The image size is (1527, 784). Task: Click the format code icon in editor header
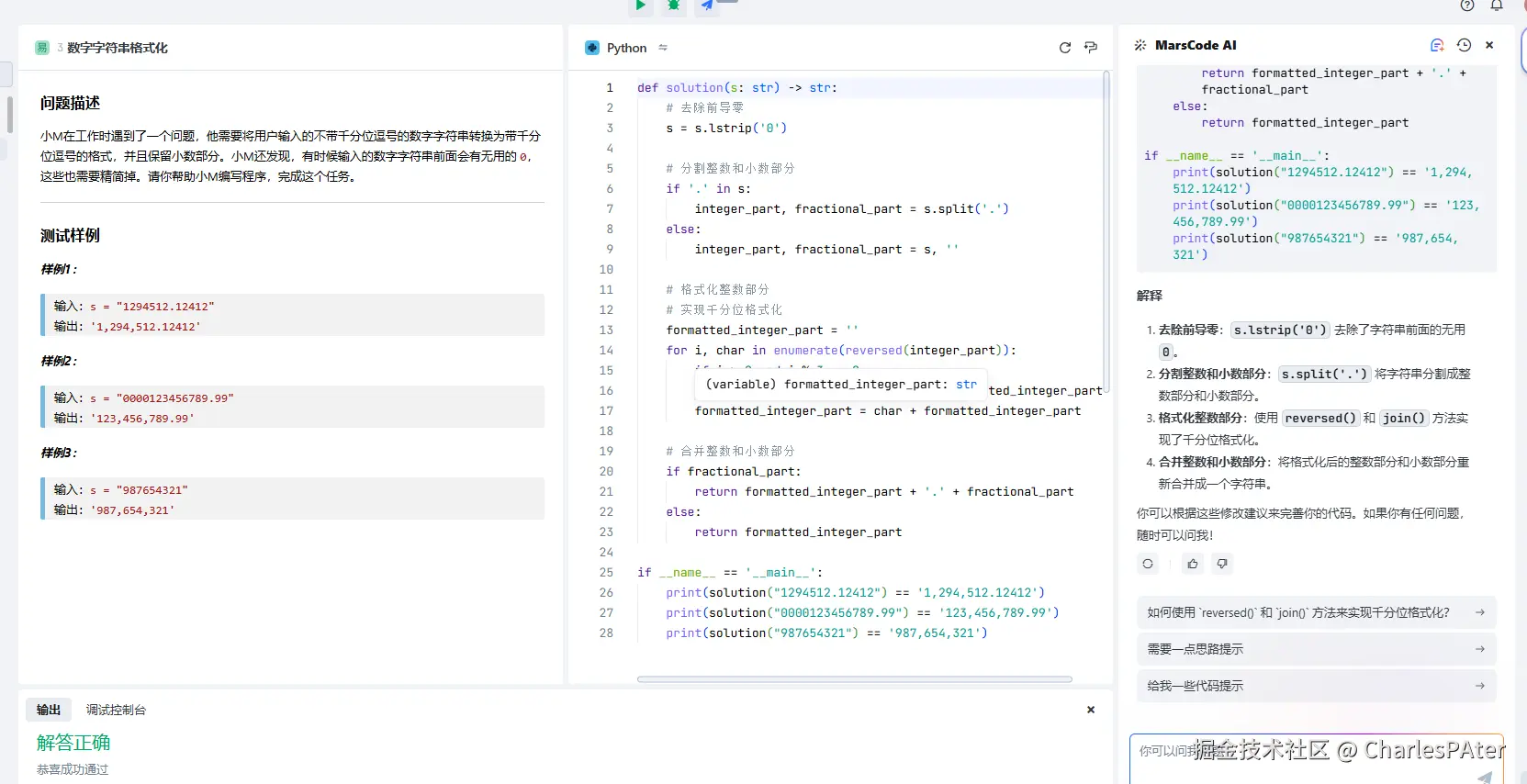click(1091, 48)
